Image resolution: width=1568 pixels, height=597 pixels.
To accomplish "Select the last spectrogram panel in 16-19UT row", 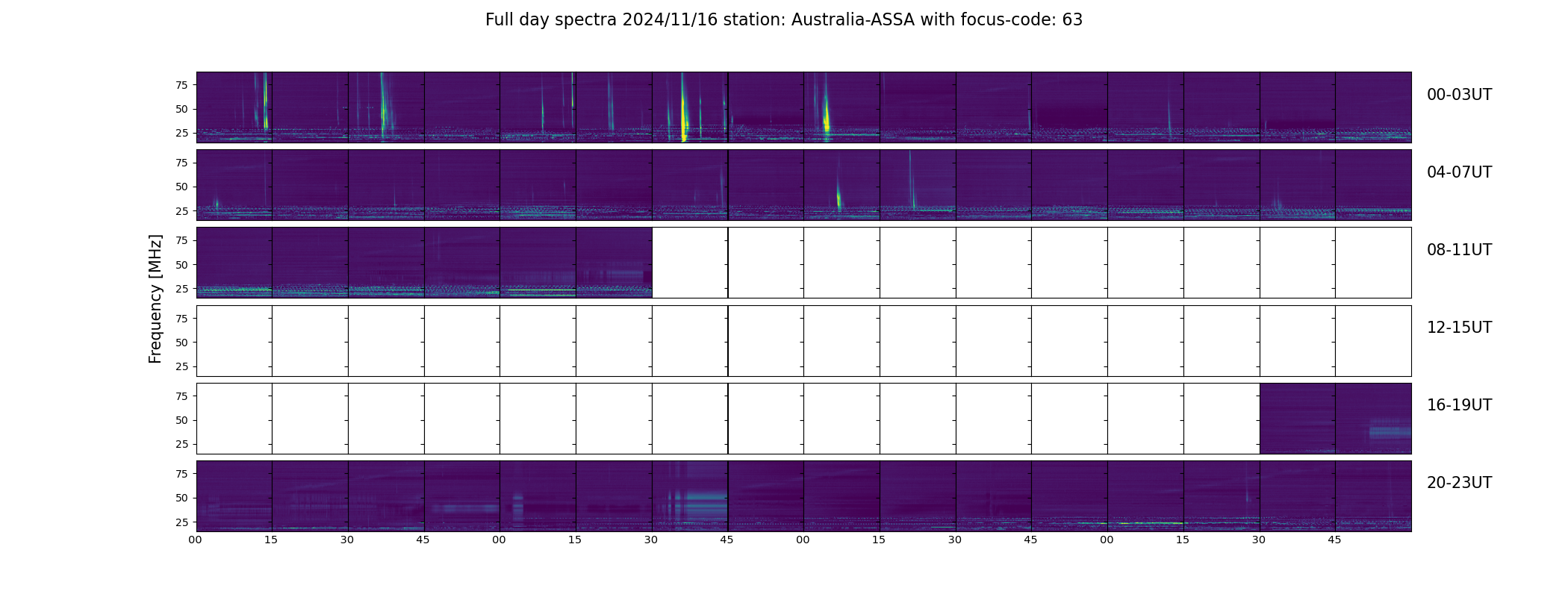I will point(1373,418).
